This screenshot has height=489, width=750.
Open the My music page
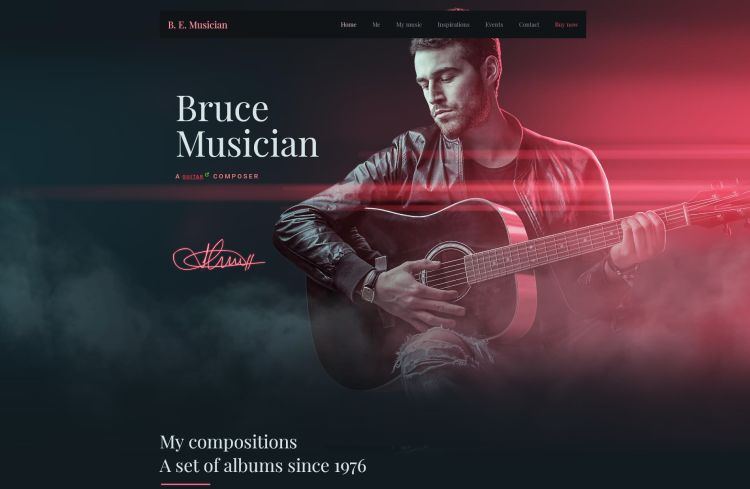pyautogui.click(x=409, y=24)
